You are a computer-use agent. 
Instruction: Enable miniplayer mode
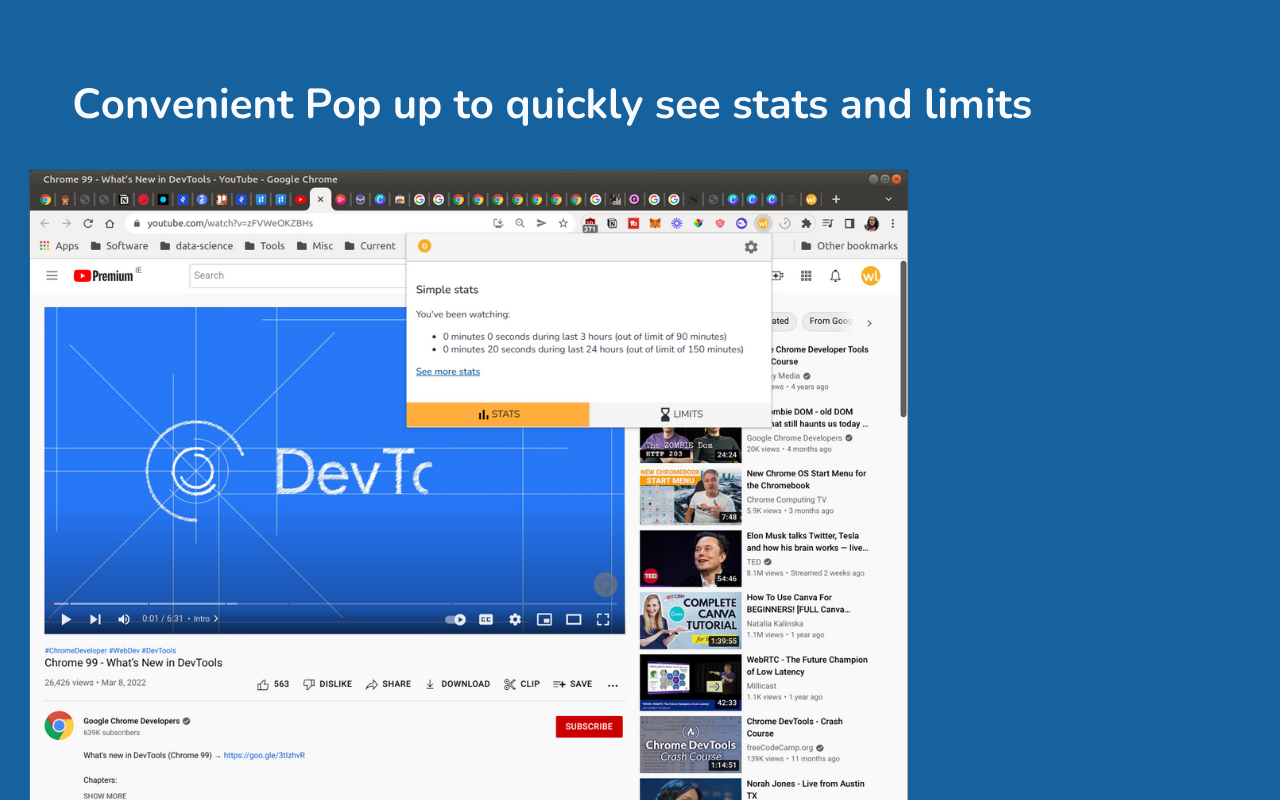(544, 619)
